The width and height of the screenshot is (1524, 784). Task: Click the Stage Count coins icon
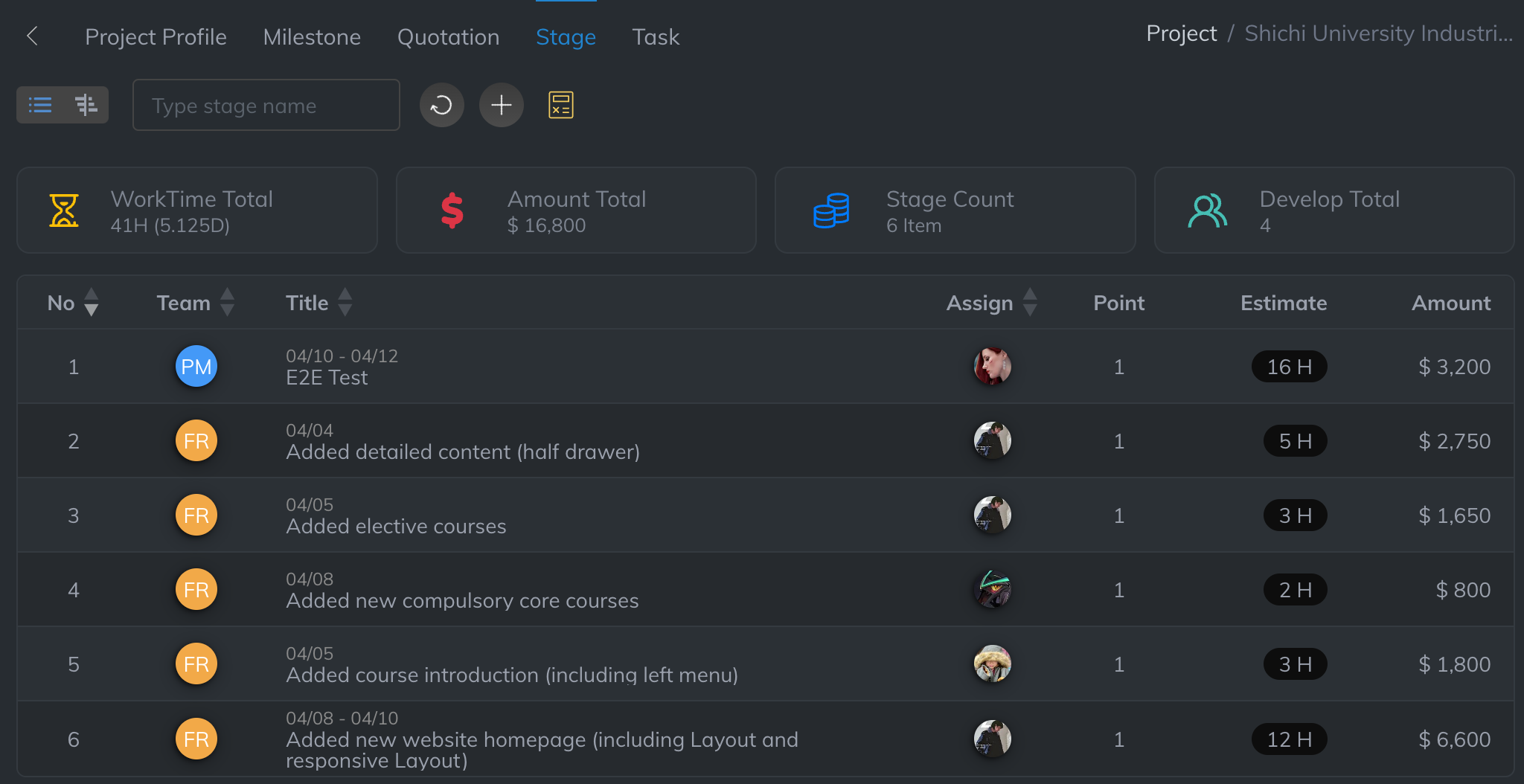831,211
